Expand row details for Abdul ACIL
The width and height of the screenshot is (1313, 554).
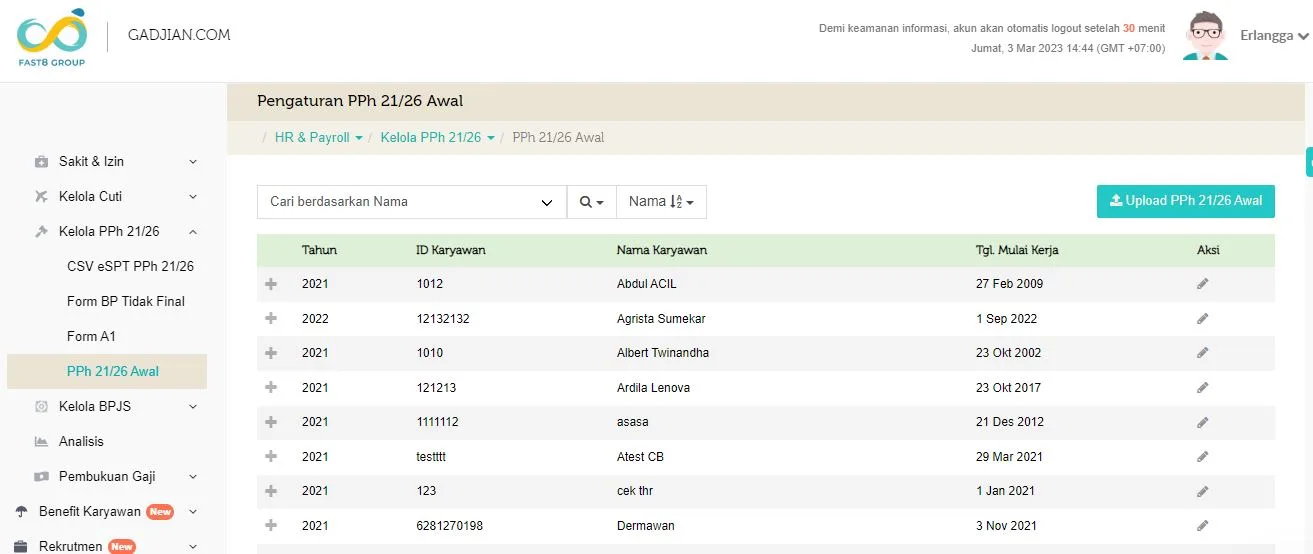coord(270,284)
